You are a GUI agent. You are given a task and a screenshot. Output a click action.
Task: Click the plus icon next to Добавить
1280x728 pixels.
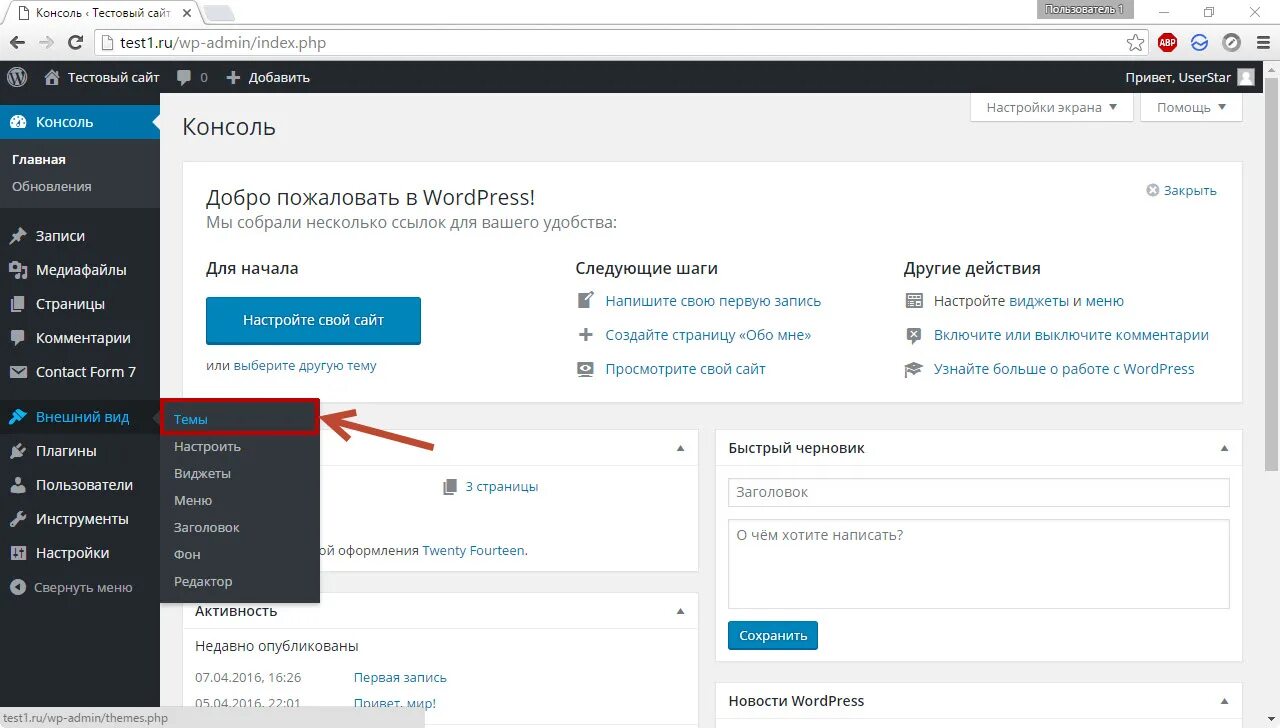(233, 77)
